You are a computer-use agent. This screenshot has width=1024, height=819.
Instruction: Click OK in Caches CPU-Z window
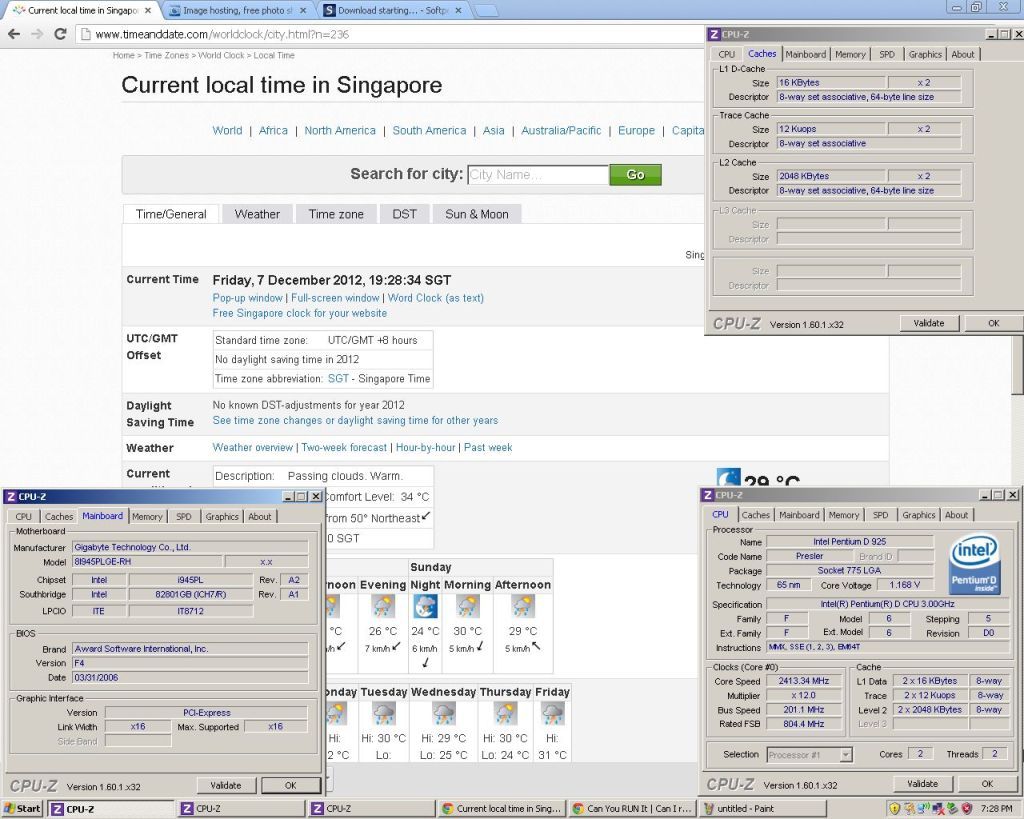coord(993,323)
